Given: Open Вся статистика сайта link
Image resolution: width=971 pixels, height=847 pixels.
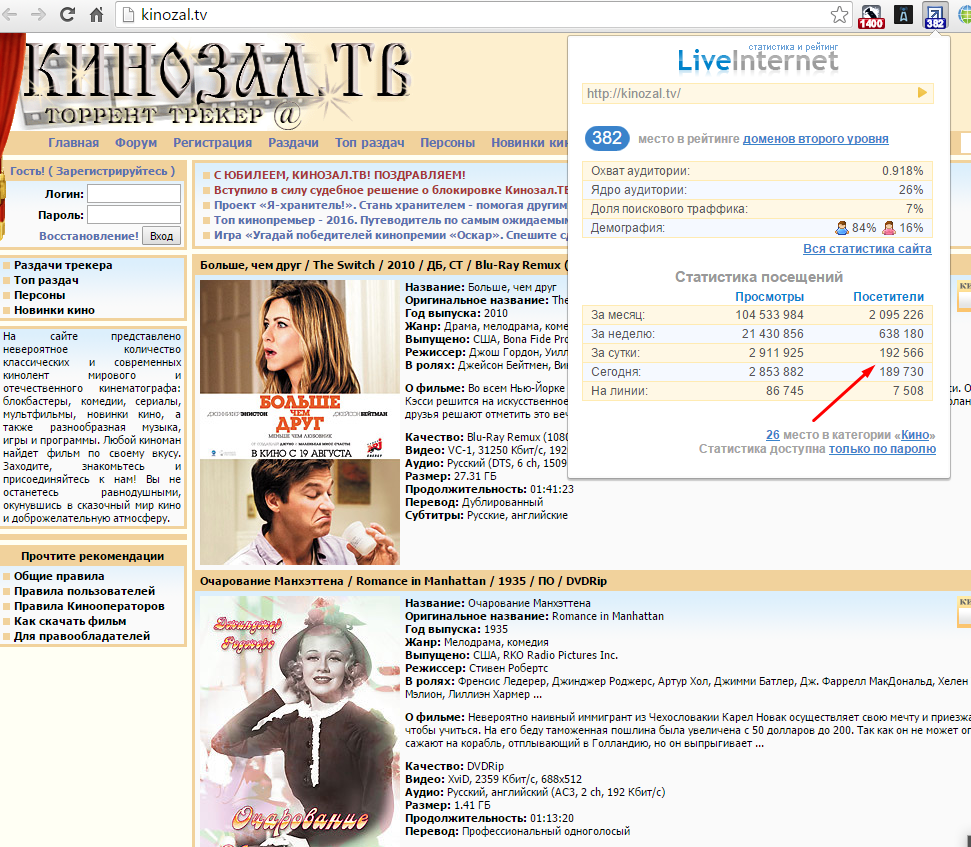Looking at the screenshot, I should 867,248.
